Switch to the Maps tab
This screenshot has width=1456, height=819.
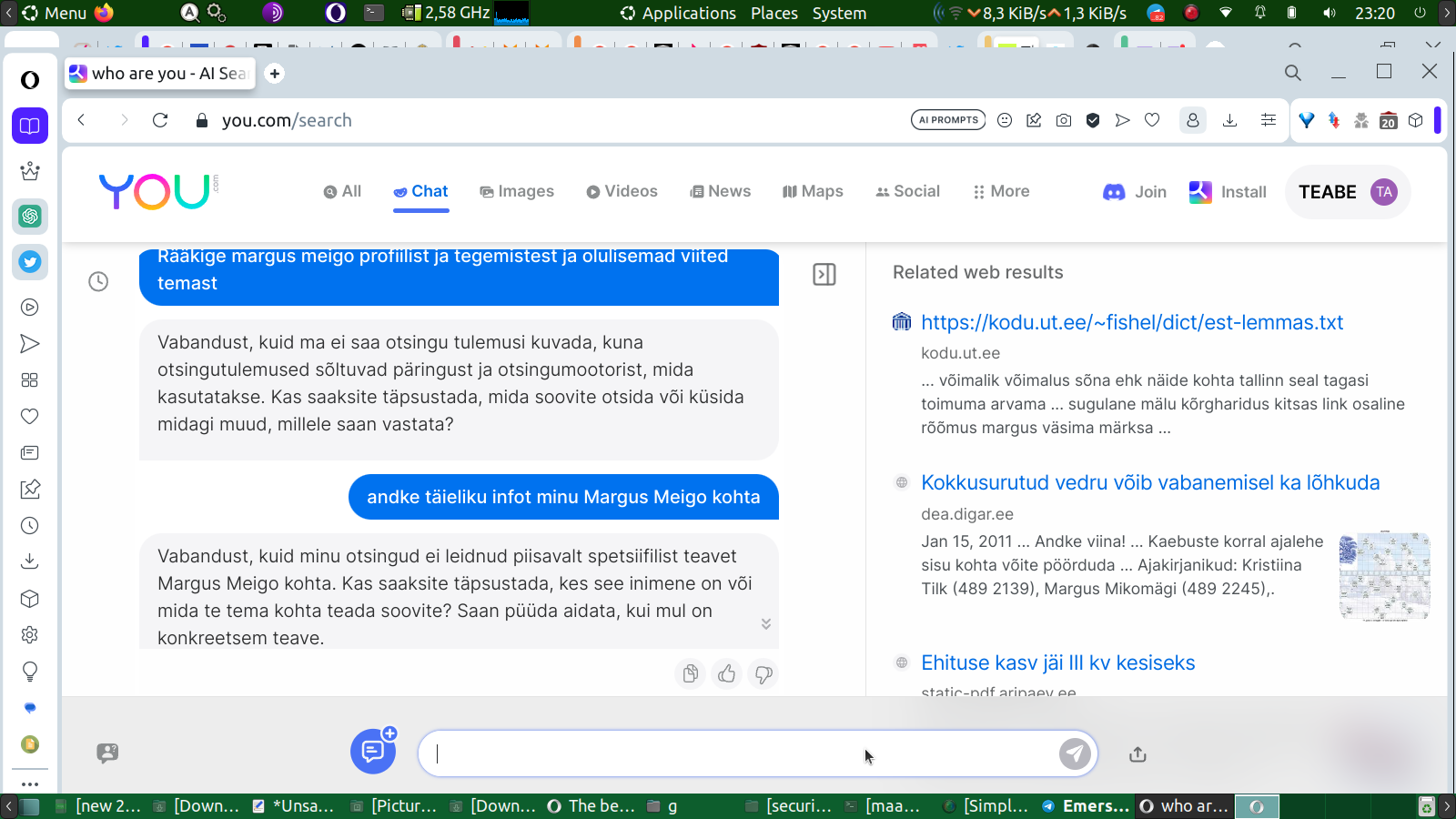[813, 191]
